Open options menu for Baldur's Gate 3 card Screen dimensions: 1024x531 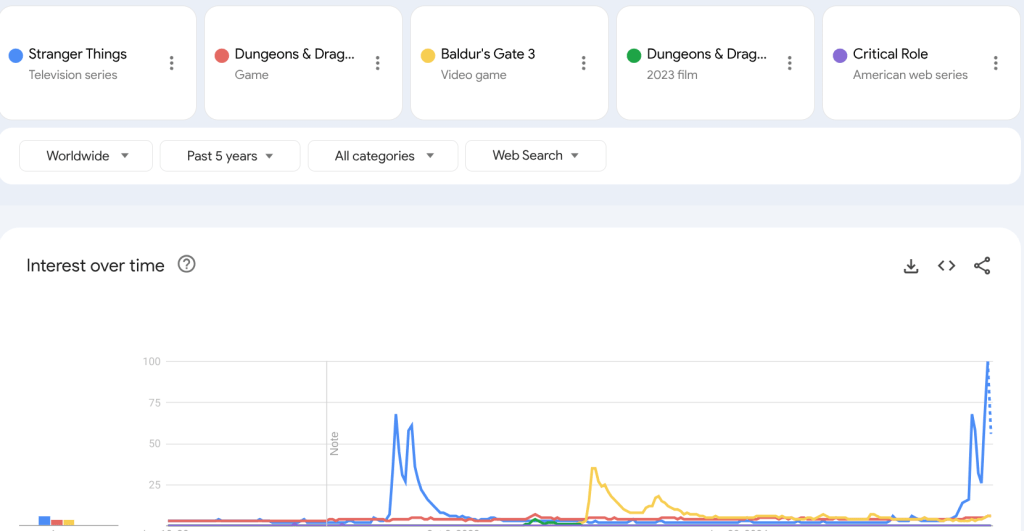[x=584, y=63]
